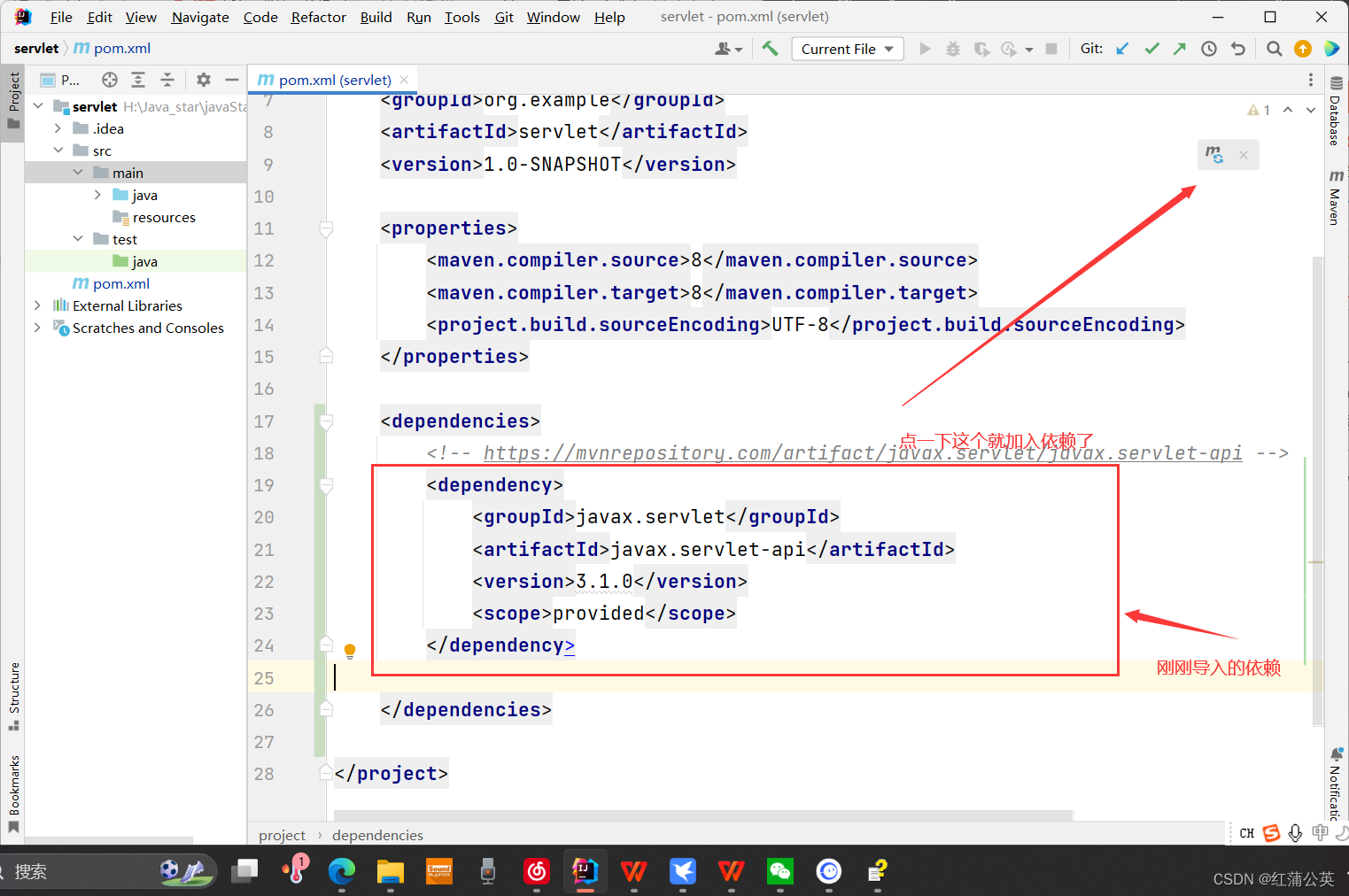
Task: Toggle the Bookmarks tool window stripe
Action: 13,793
